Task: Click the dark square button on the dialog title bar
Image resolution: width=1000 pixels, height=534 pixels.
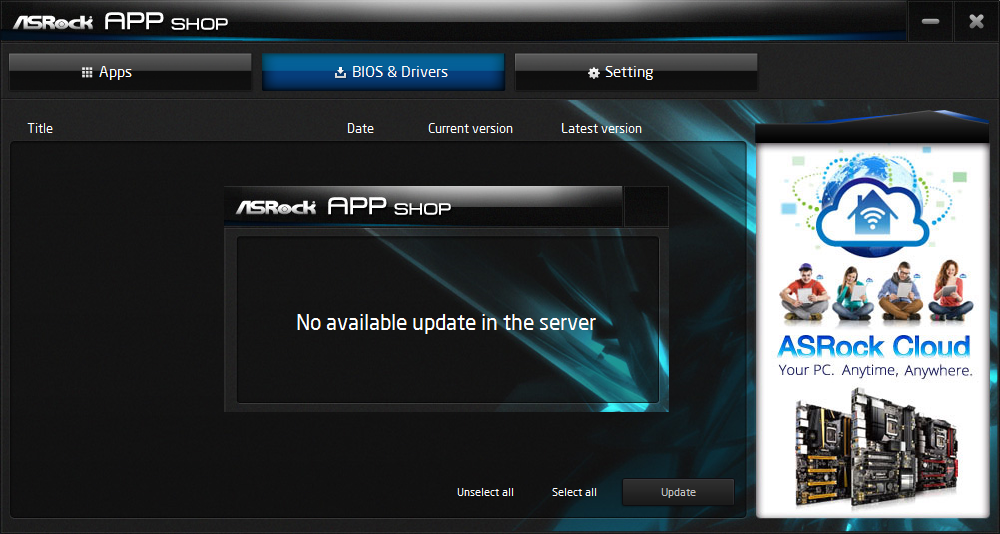Action: pyautogui.click(x=646, y=206)
